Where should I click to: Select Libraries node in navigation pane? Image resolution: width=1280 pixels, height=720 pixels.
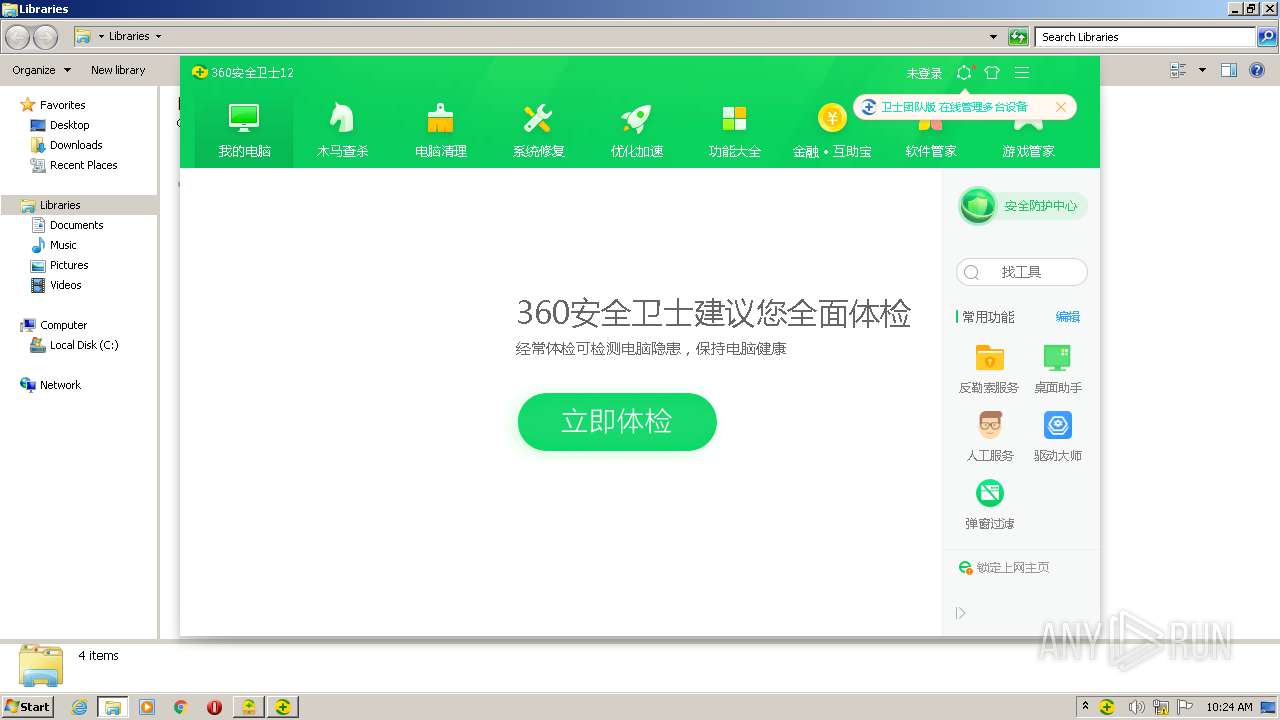pos(60,205)
